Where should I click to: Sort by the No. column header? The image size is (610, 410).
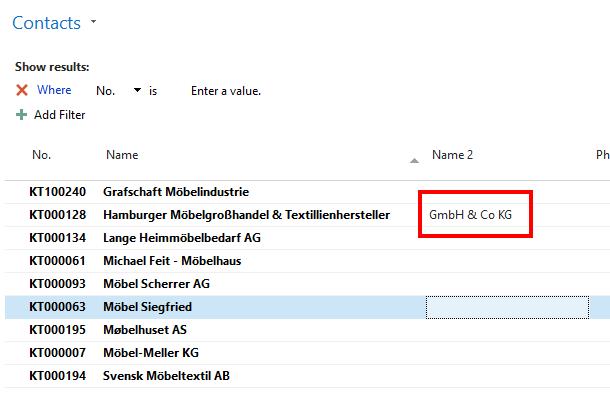pos(42,155)
